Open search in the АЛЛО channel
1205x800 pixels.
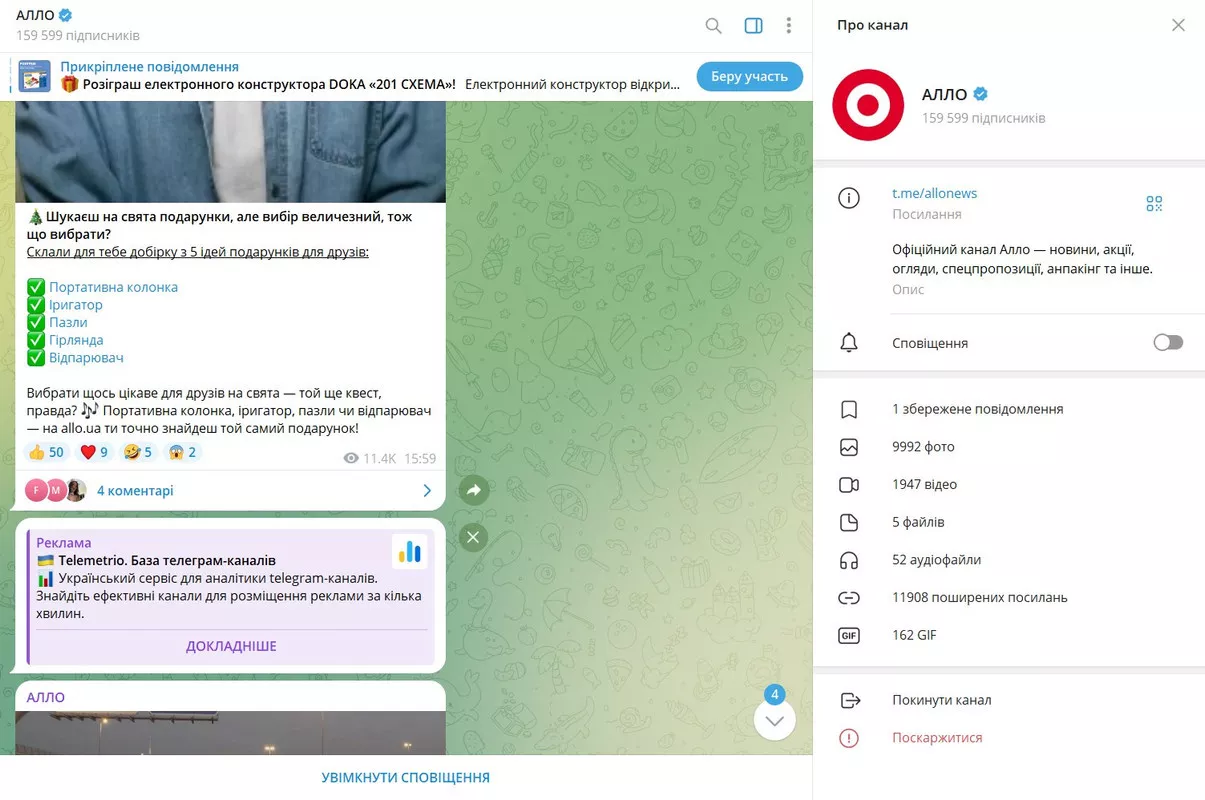coord(713,26)
